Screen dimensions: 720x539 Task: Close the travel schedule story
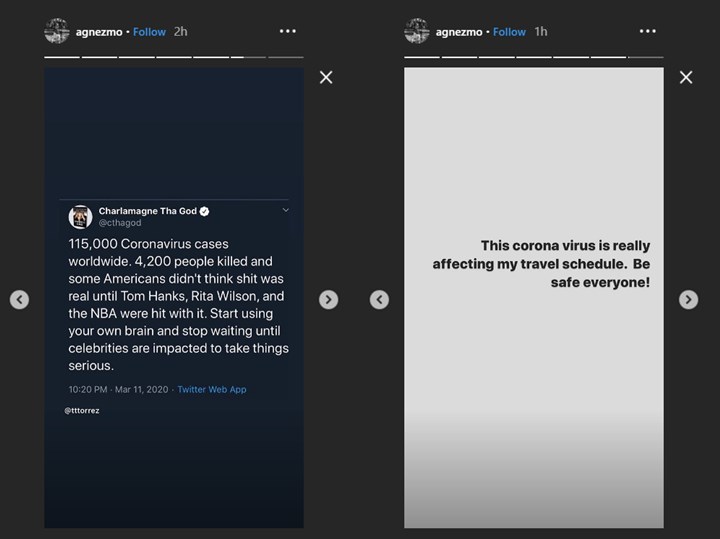pyautogui.click(x=685, y=77)
